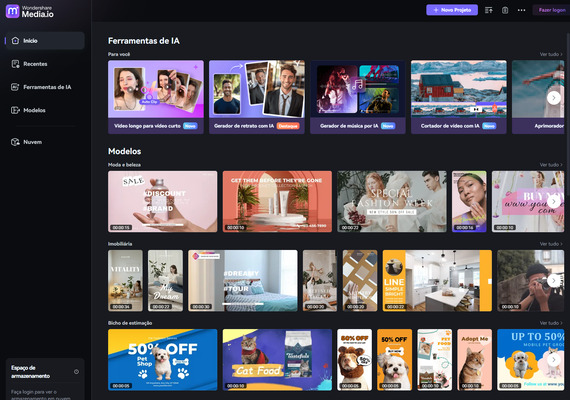Select the VITALITY real estate template

point(125,280)
